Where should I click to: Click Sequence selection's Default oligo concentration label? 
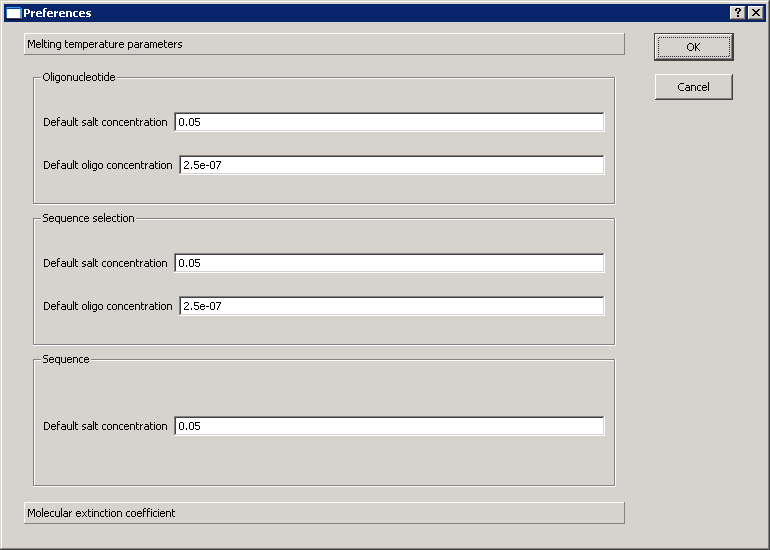(108, 306)
